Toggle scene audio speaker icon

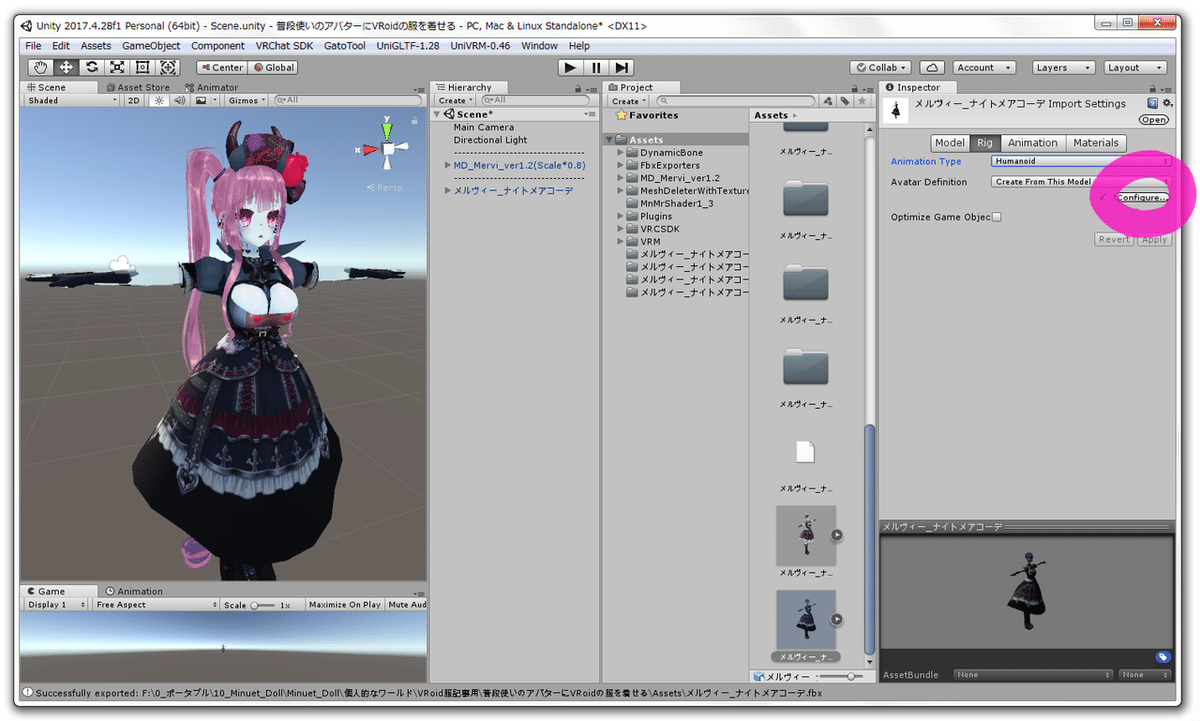click(180, 100)
